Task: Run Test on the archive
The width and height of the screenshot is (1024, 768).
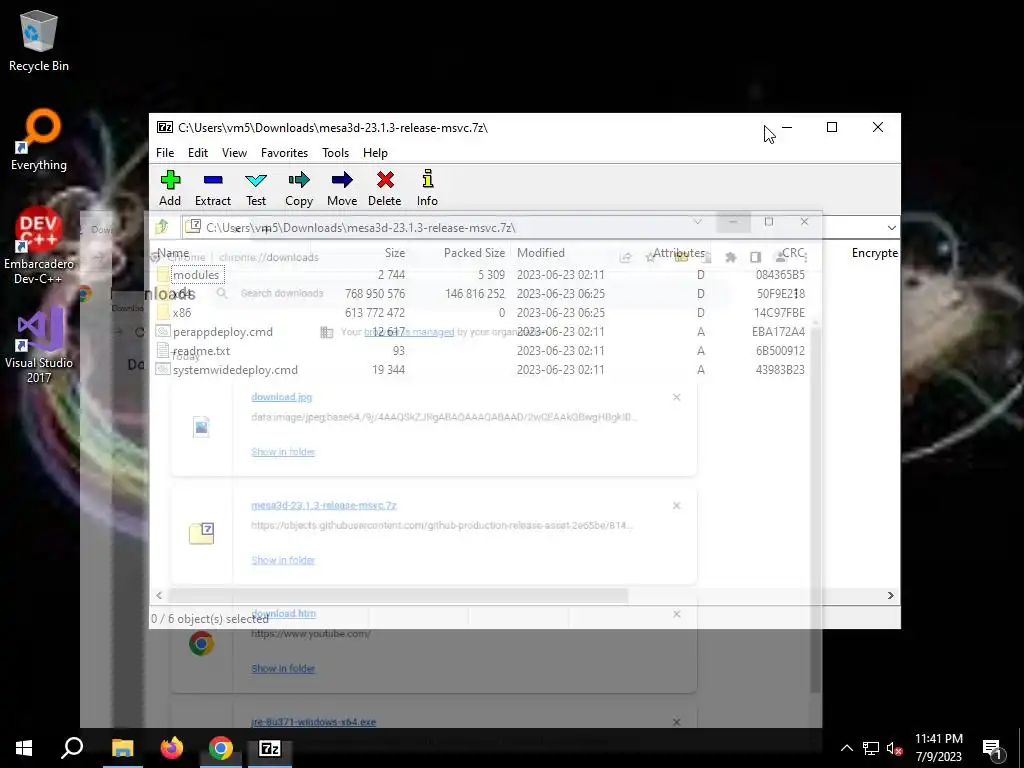Action: (x=256, y=188)
